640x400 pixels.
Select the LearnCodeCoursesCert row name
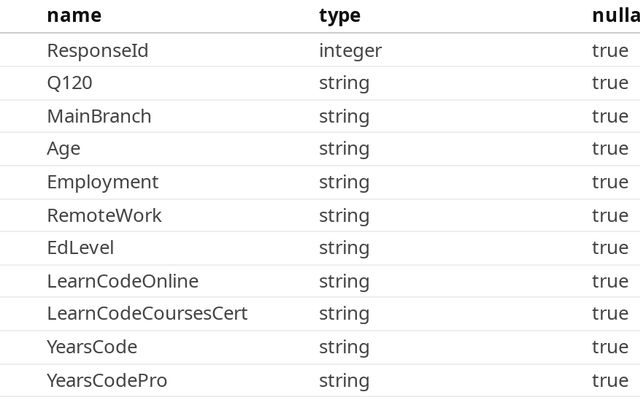[147, 313]
